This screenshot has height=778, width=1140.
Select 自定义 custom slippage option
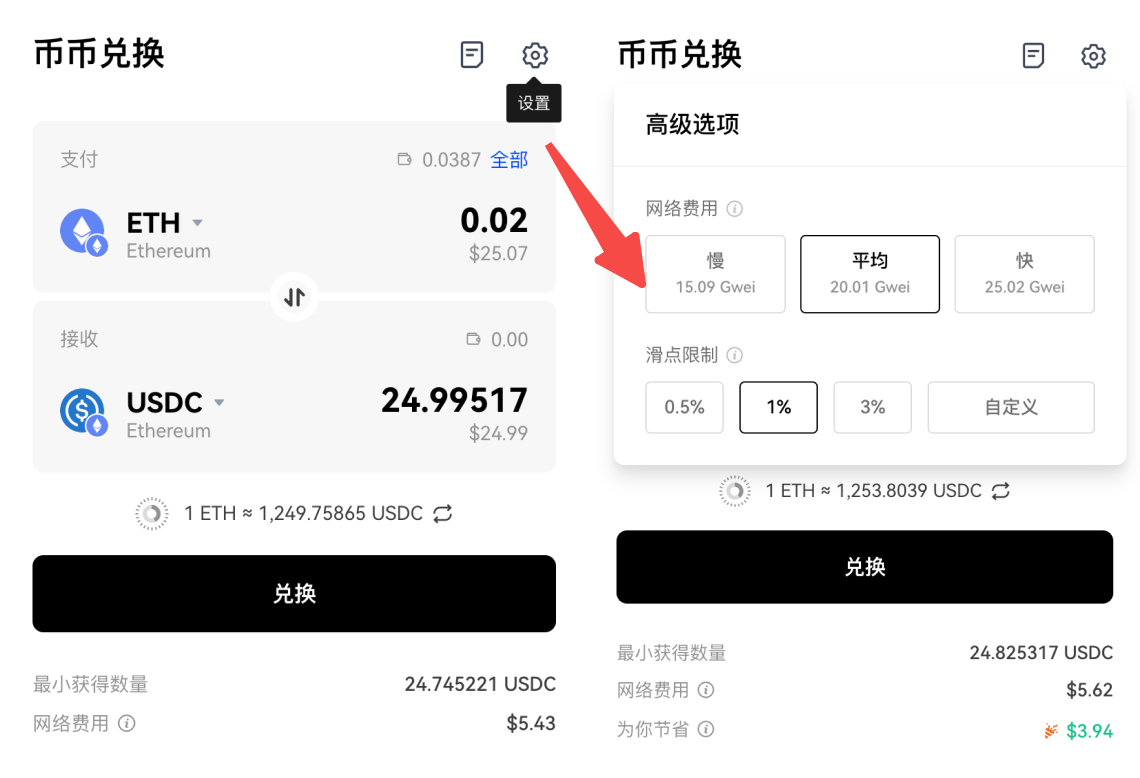(1011, 407)
